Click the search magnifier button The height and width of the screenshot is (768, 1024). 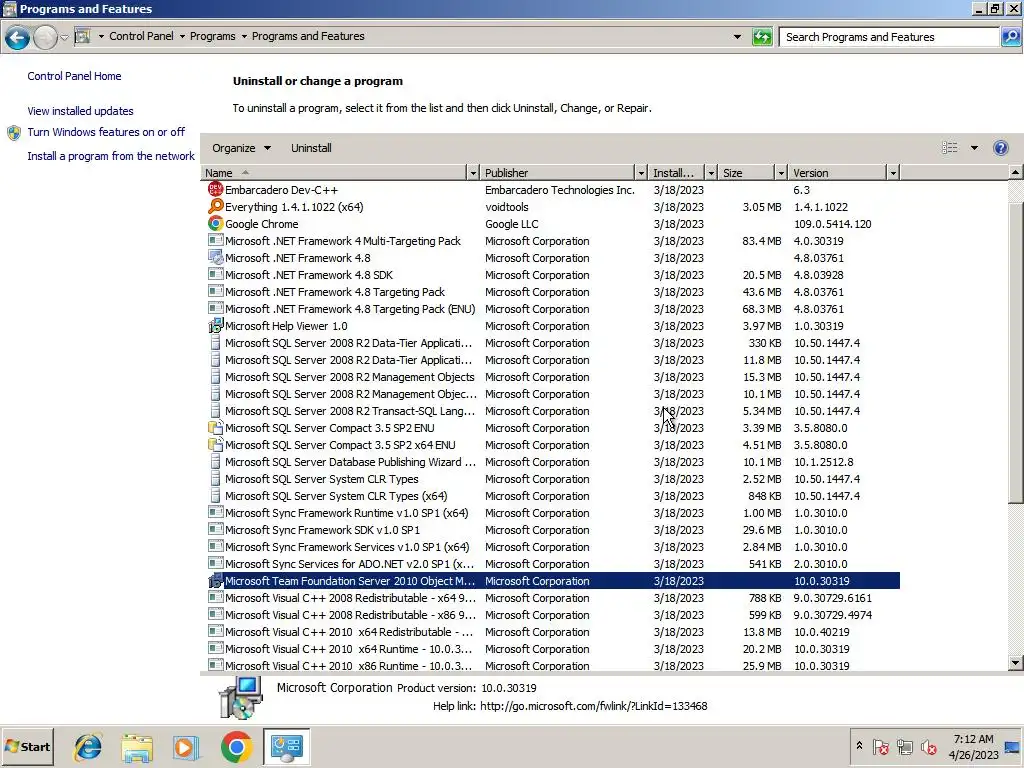[1010, 37]
